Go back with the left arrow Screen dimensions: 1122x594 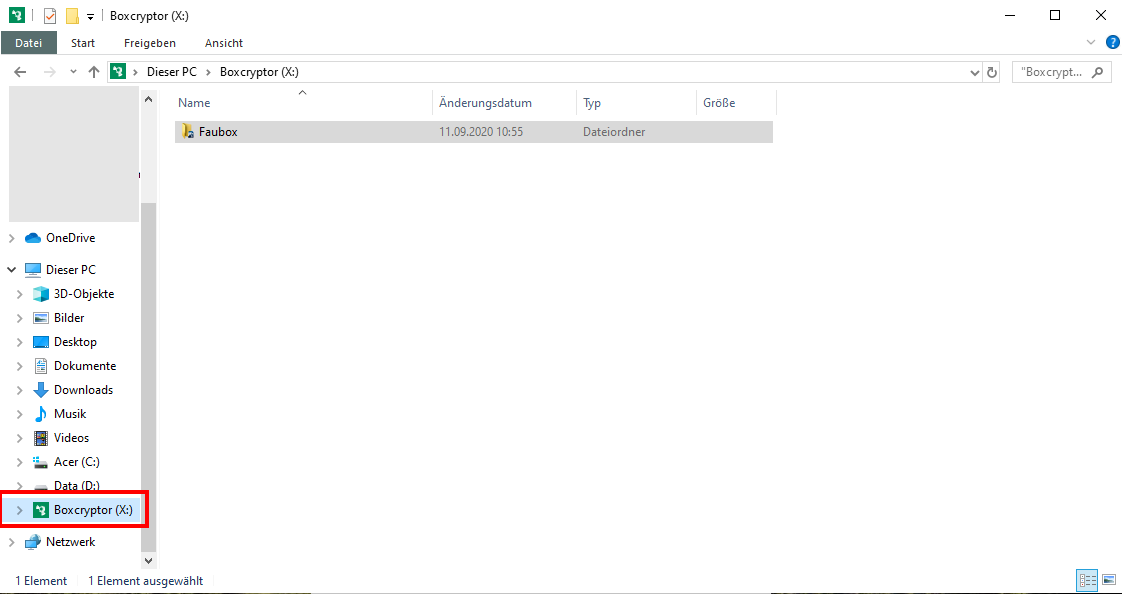[x=20, y=72]
